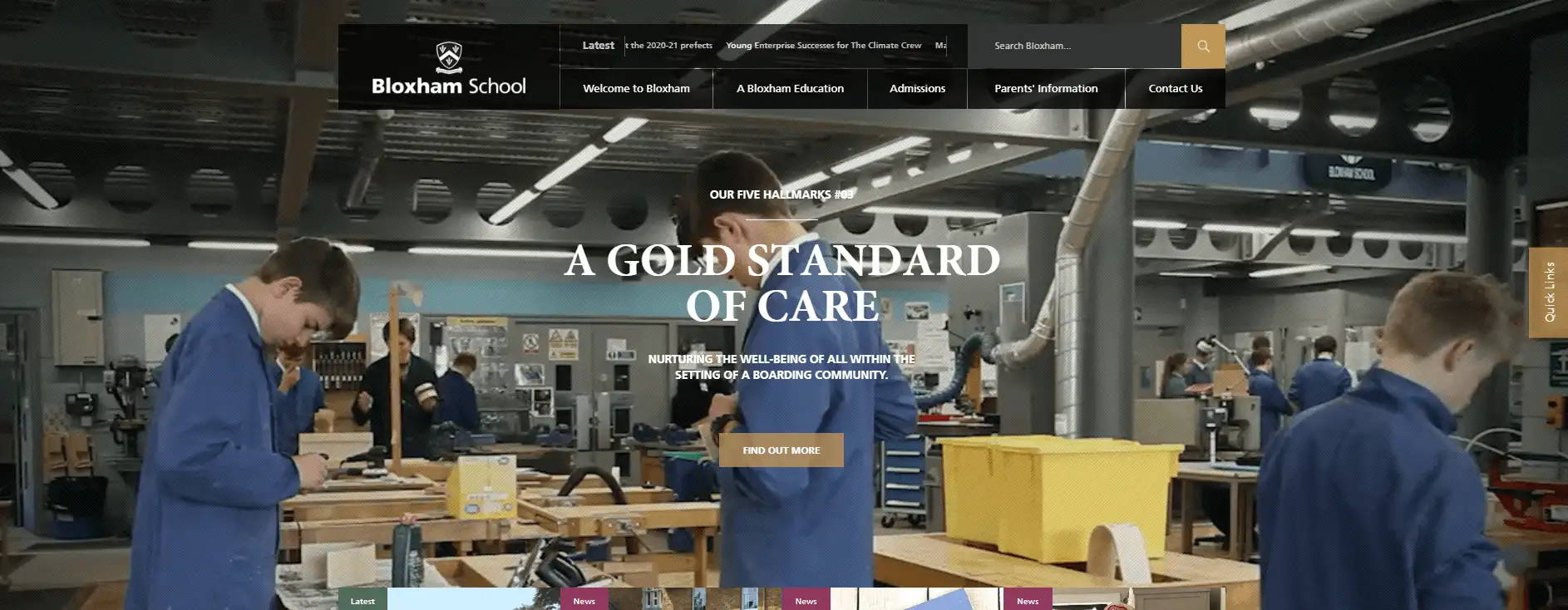Click the A Gold Standard of Care heading
1568x610 pixels.
coord(782,283)
